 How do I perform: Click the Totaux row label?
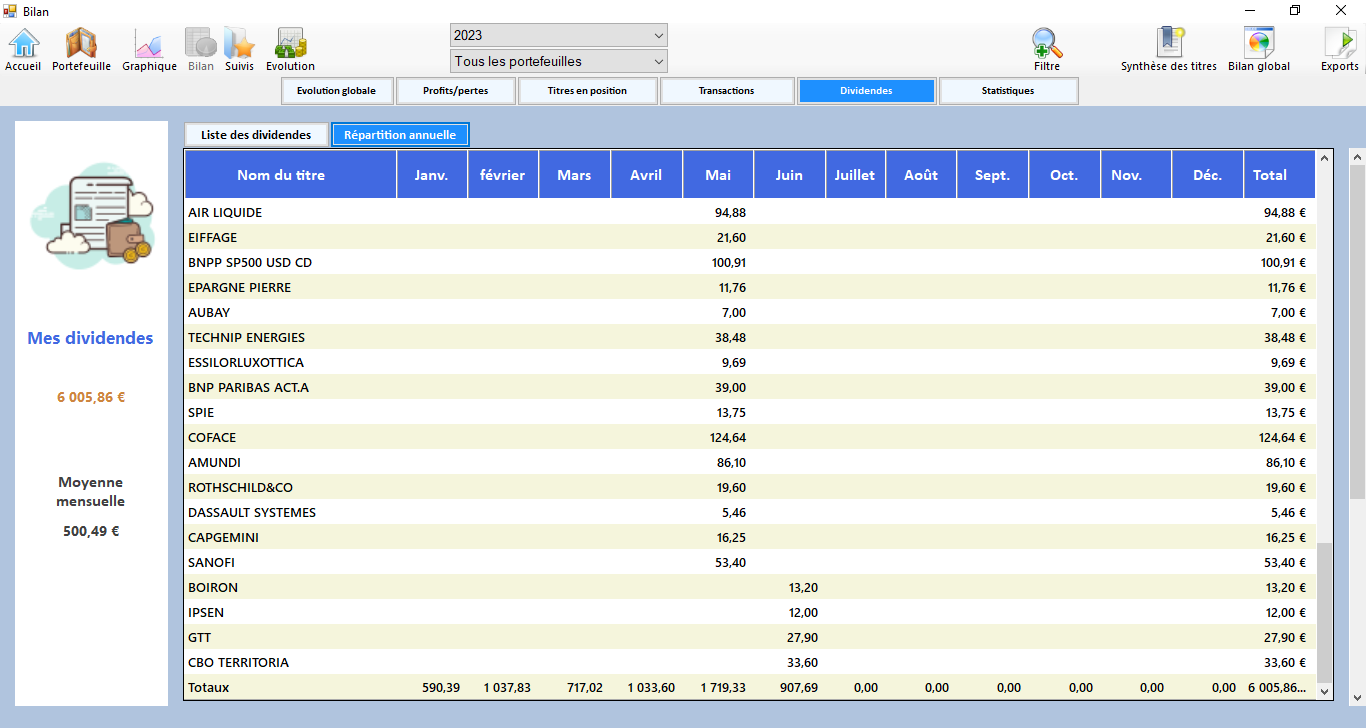coord(208,687)
